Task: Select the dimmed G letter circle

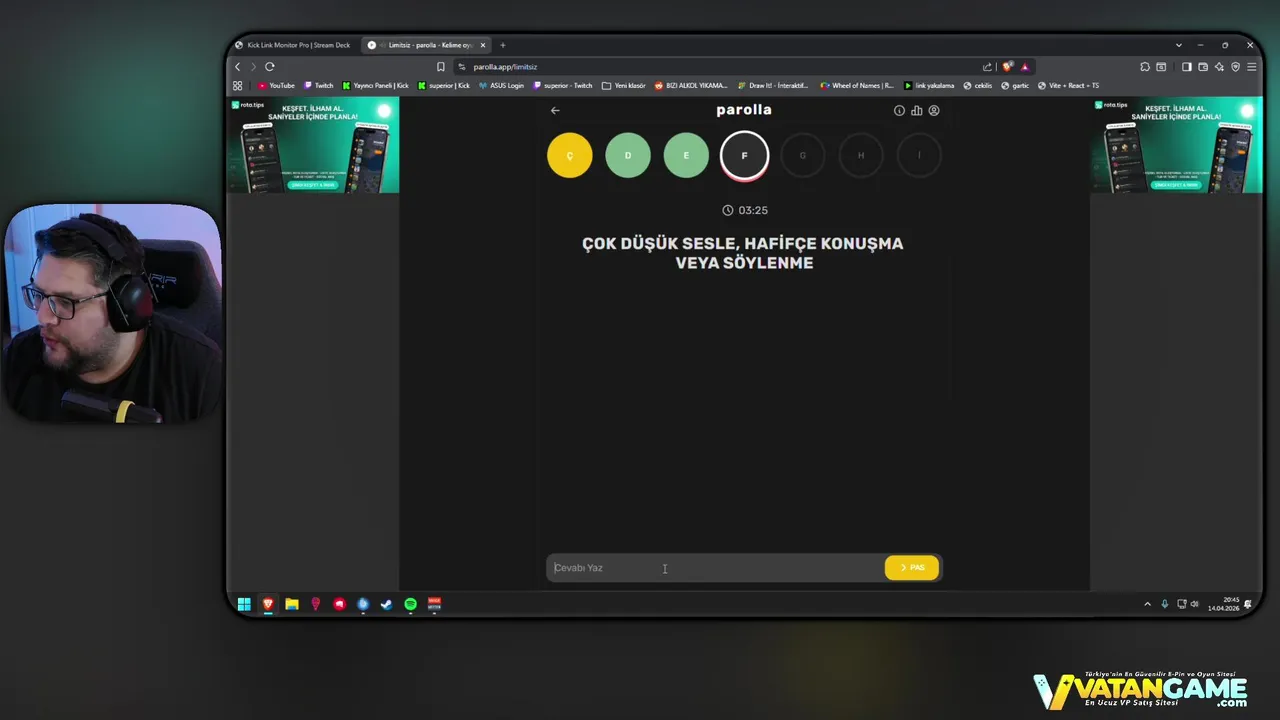Action: click(802, 156)
